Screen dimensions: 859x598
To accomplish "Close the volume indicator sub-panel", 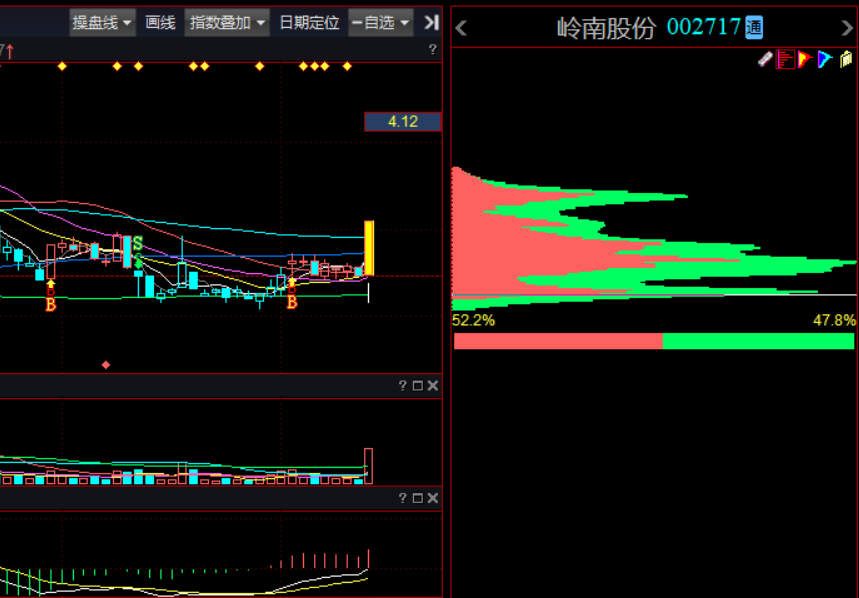I will click(x=433, y=386).
